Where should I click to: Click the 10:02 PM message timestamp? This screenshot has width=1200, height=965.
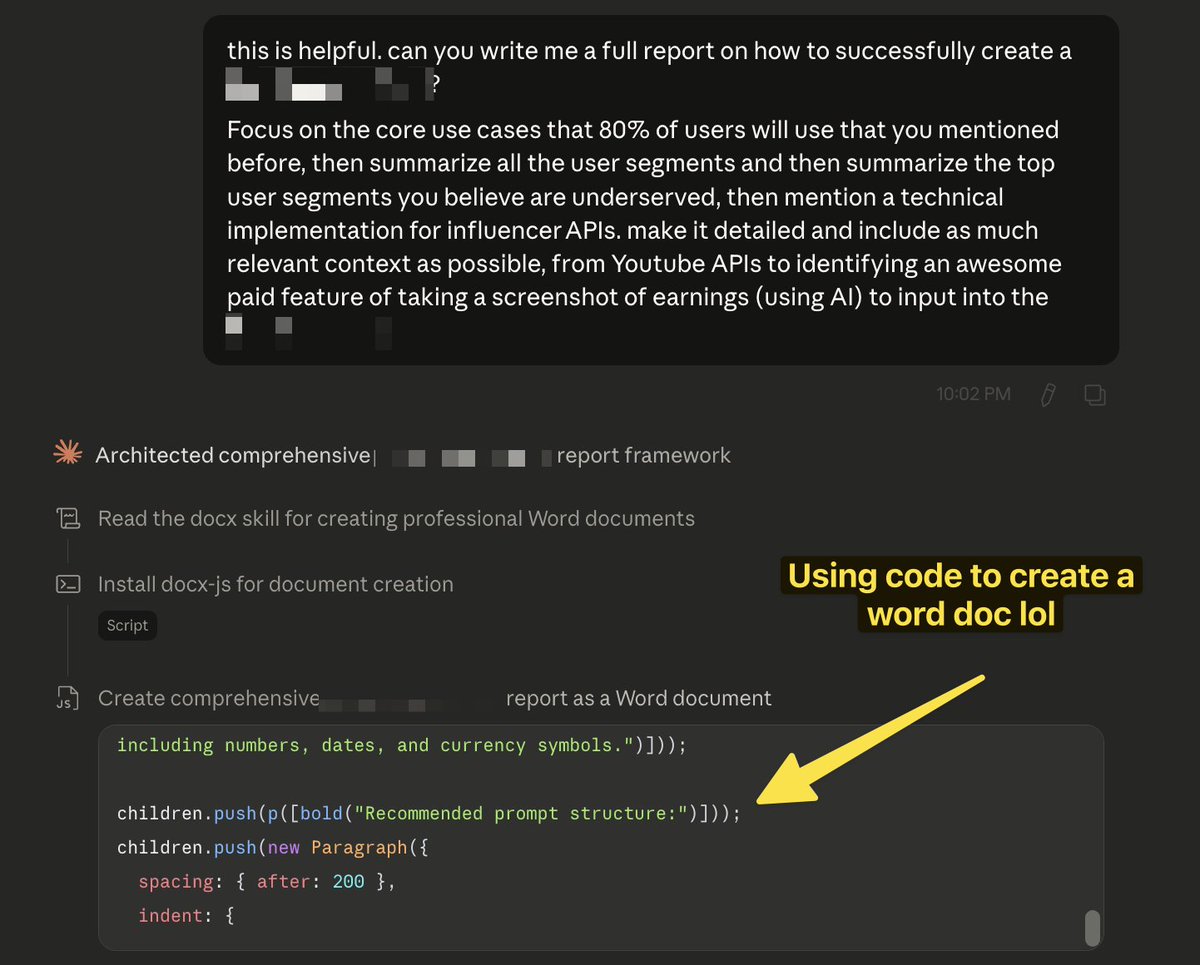click(x=973, y=394)
